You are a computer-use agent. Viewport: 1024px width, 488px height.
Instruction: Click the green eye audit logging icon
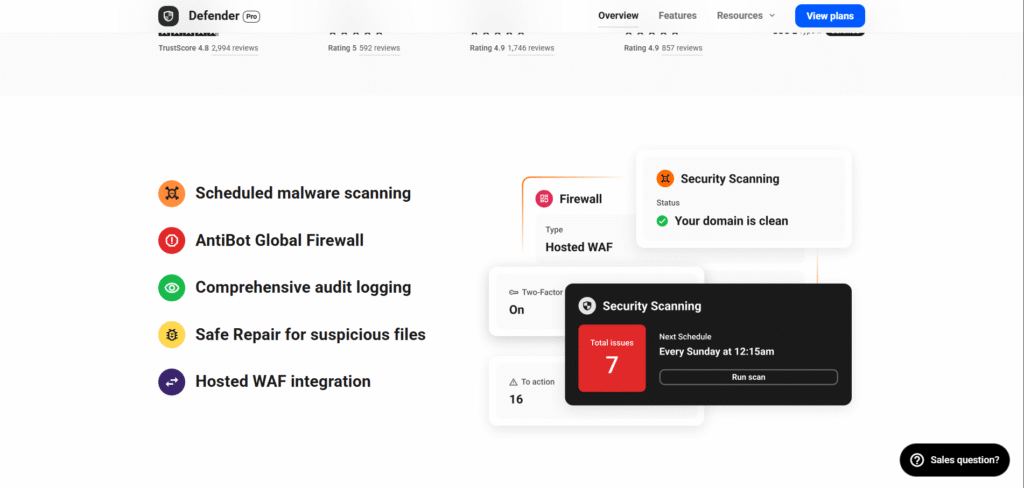[172, 287]
